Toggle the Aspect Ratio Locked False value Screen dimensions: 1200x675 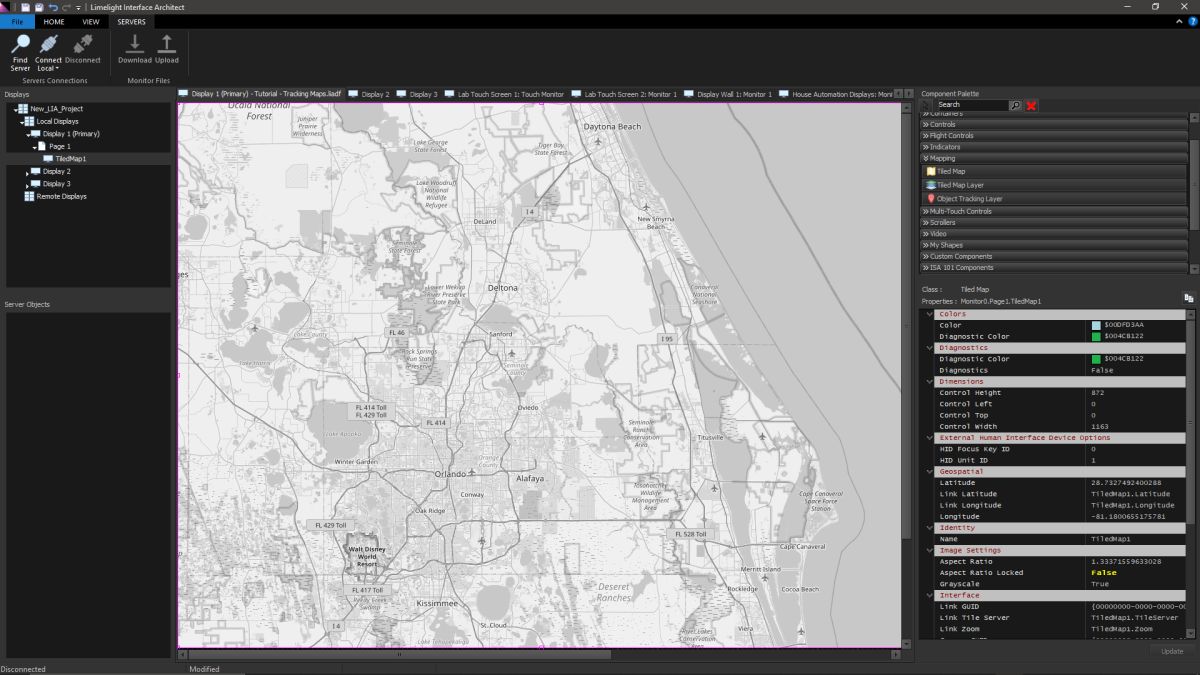tap(1104, 573)
